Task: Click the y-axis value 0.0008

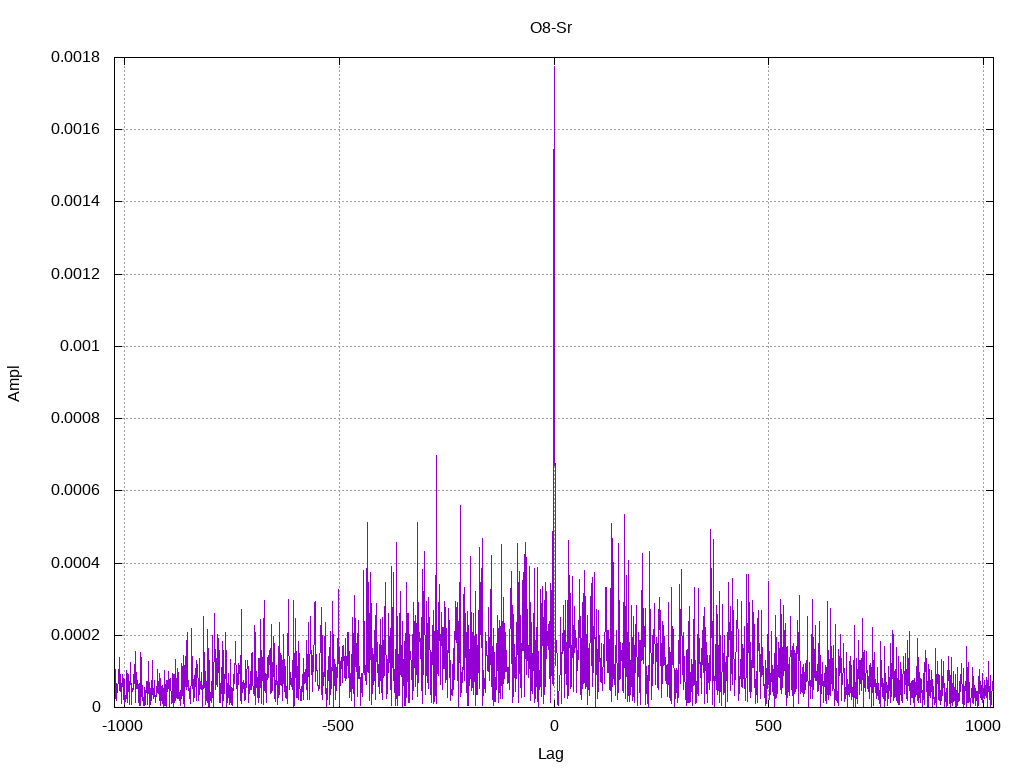Action: (x=76, y=418)
